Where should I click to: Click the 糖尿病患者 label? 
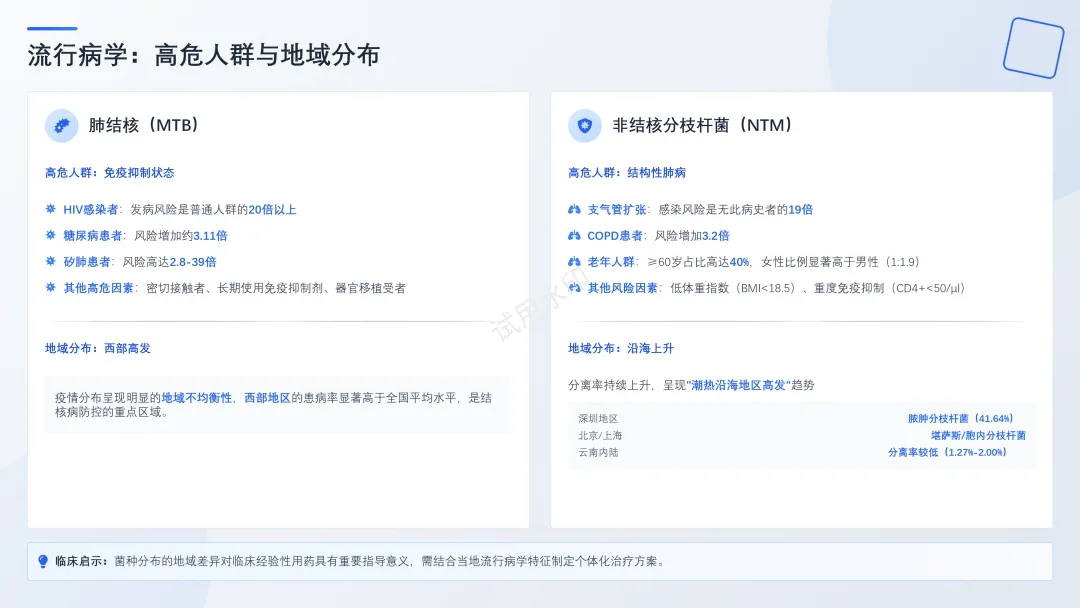pos(93,235)
